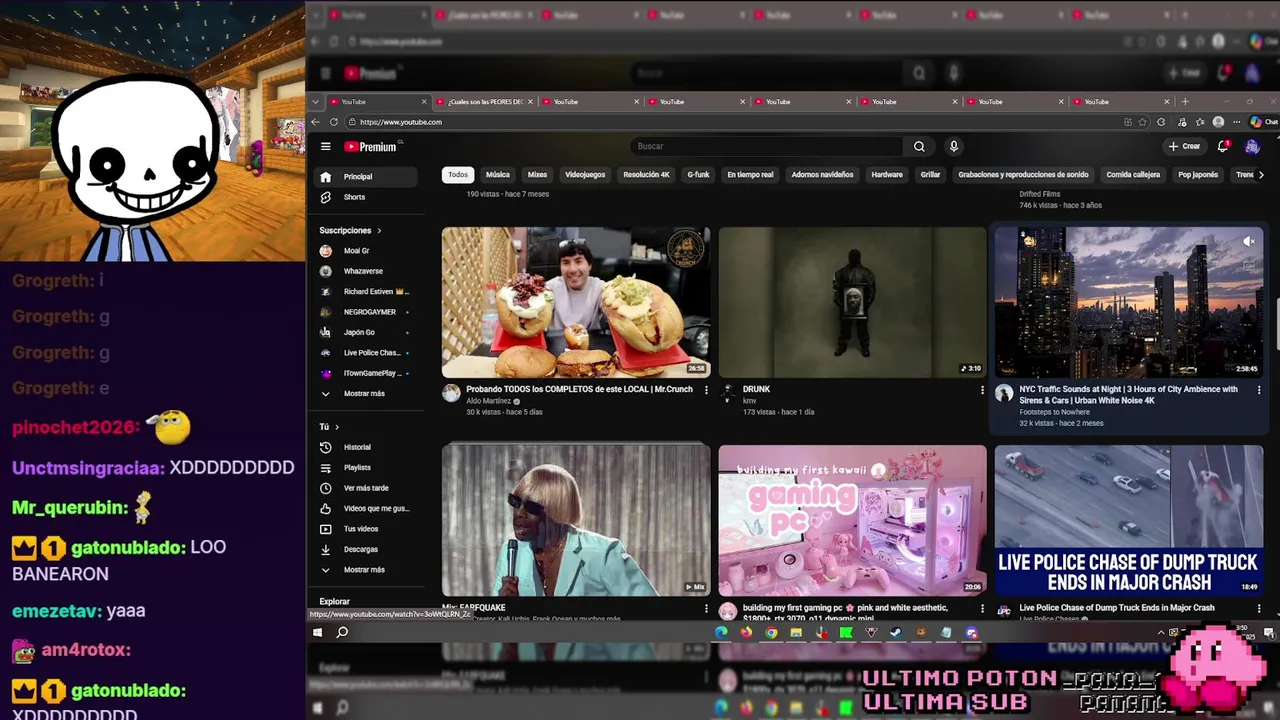Open the YouTube hamburger guide menu

[325, 147]
